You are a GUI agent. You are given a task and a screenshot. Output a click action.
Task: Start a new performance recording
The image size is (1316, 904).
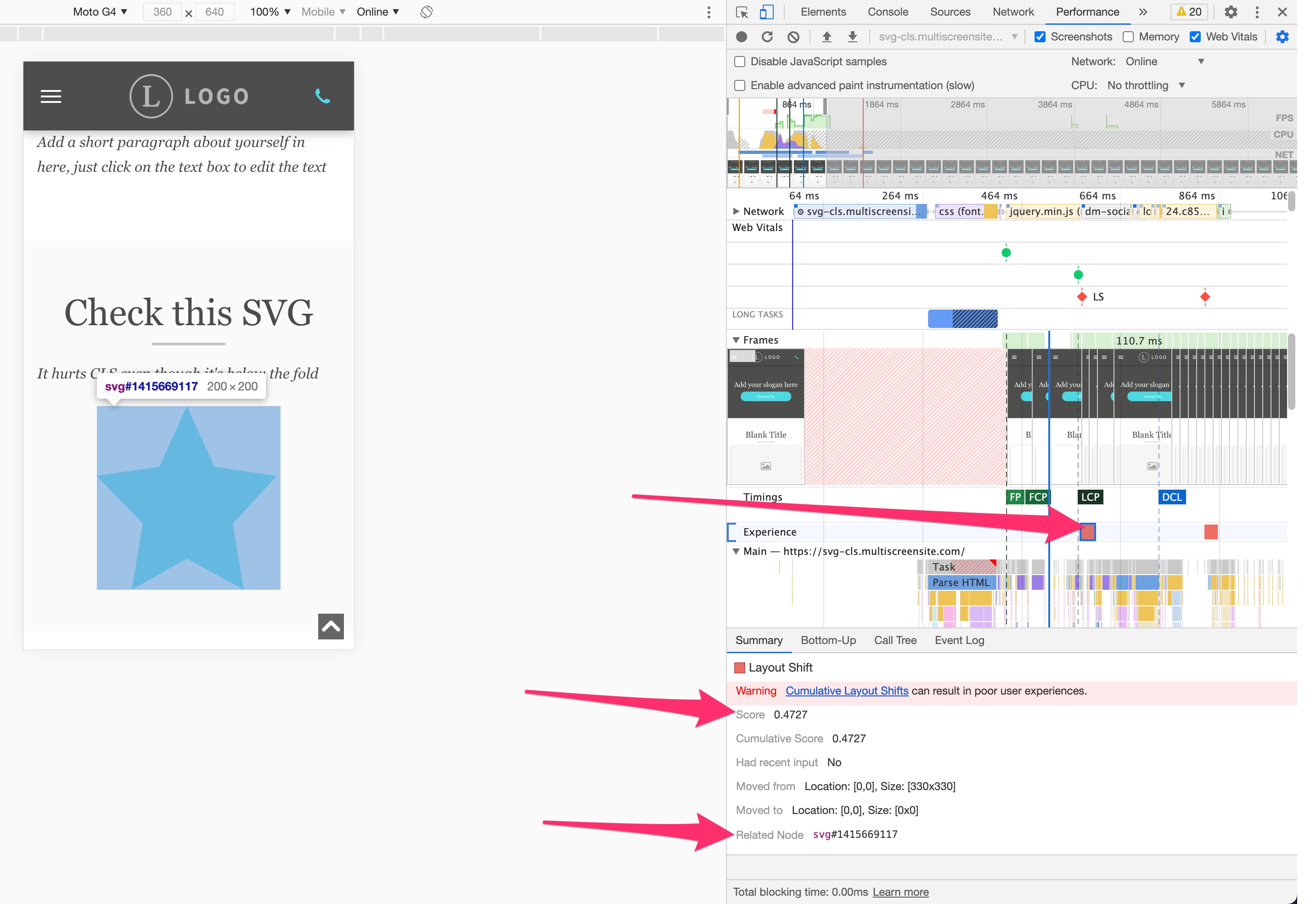[741, 36]
